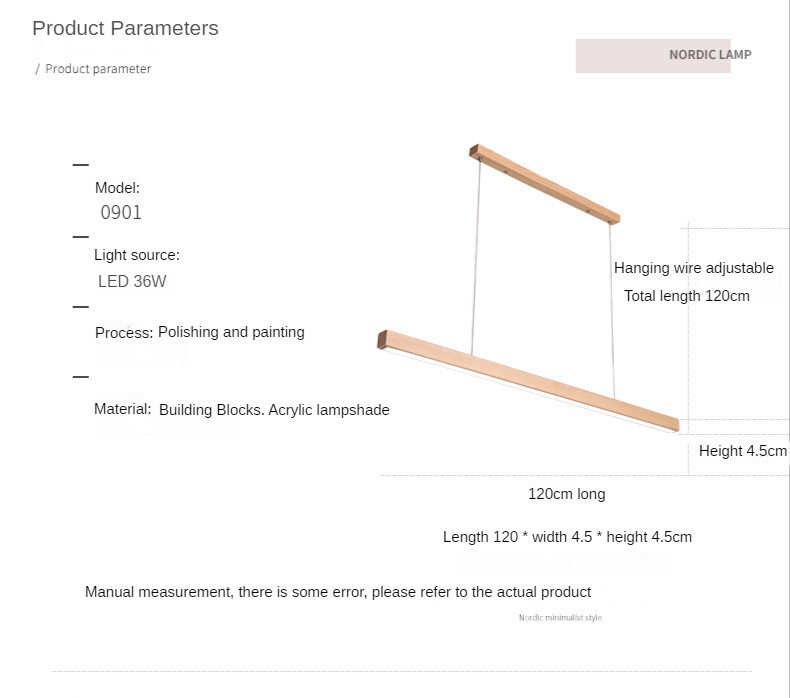The height and width of the screenshot is (698, 790).
Task: Click the Manual measurement disclaimer text
Action: click(338, 592)
